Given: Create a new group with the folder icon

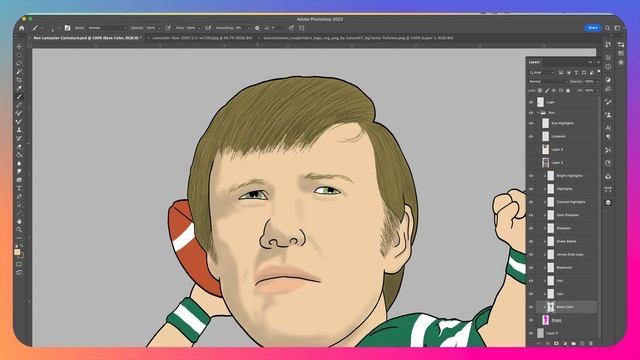Looking at the screenshot, I should point(573,344).
